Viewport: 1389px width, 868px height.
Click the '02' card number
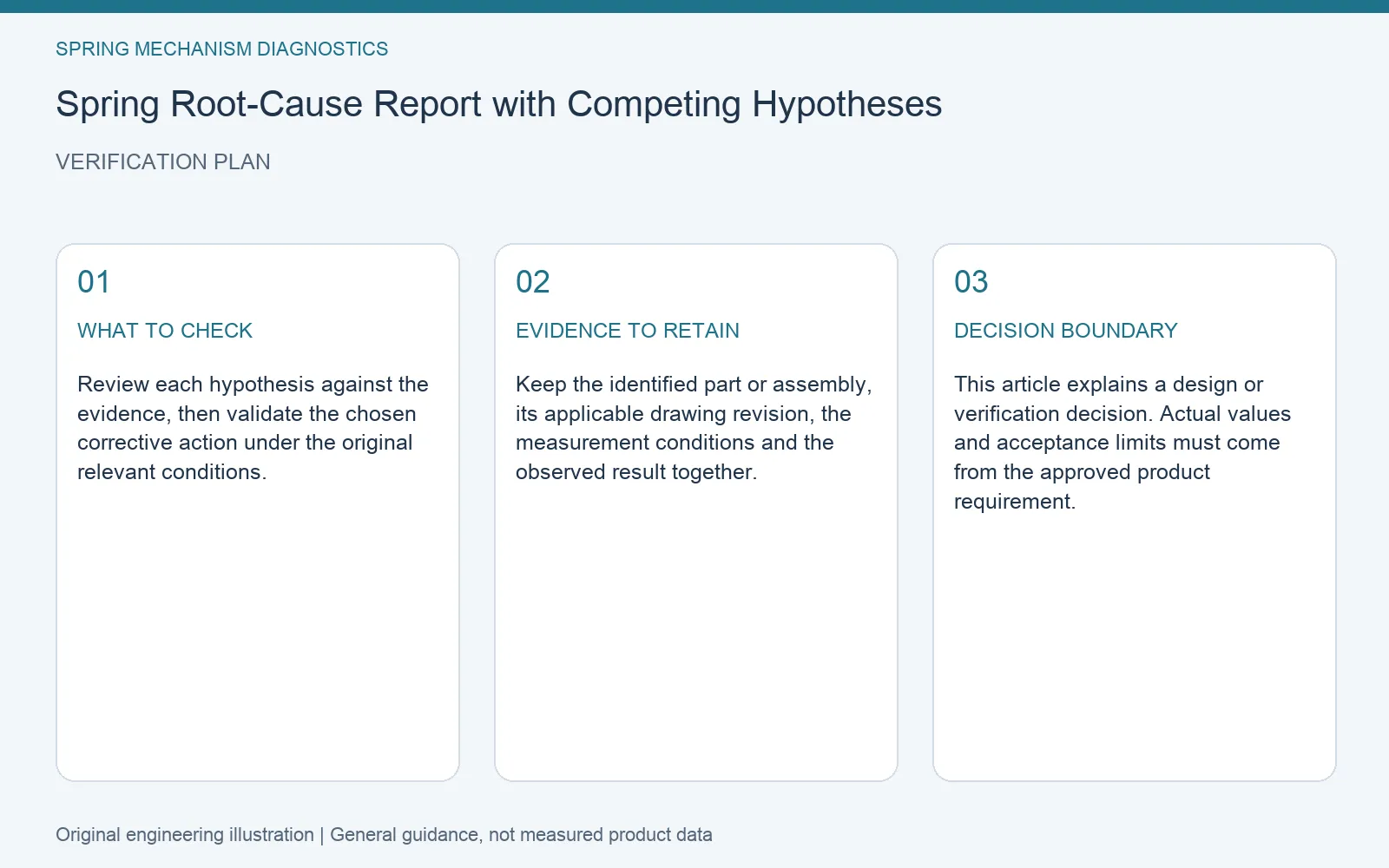point(533,282)
